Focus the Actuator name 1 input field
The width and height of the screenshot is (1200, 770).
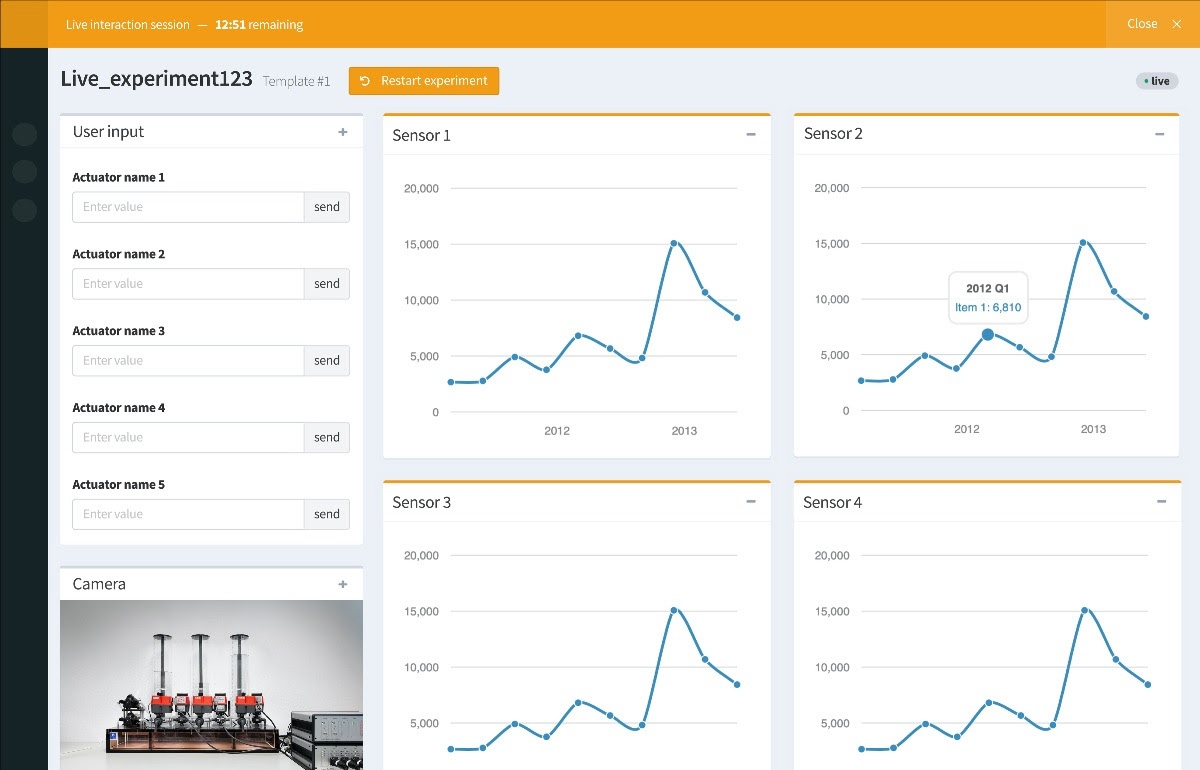tap(188, 207)
